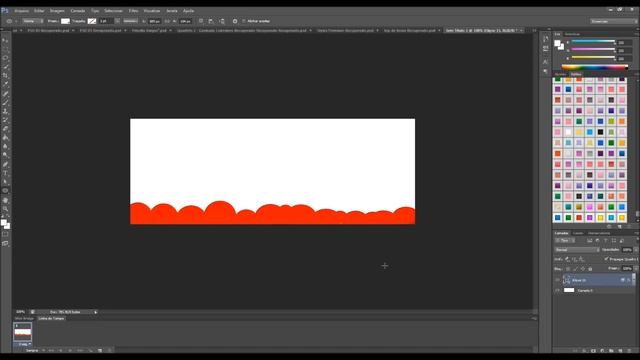Viewport: 640px width, 360px height.
Task: Click the Preenc. fill color swatch
Action: click(65, 21)
